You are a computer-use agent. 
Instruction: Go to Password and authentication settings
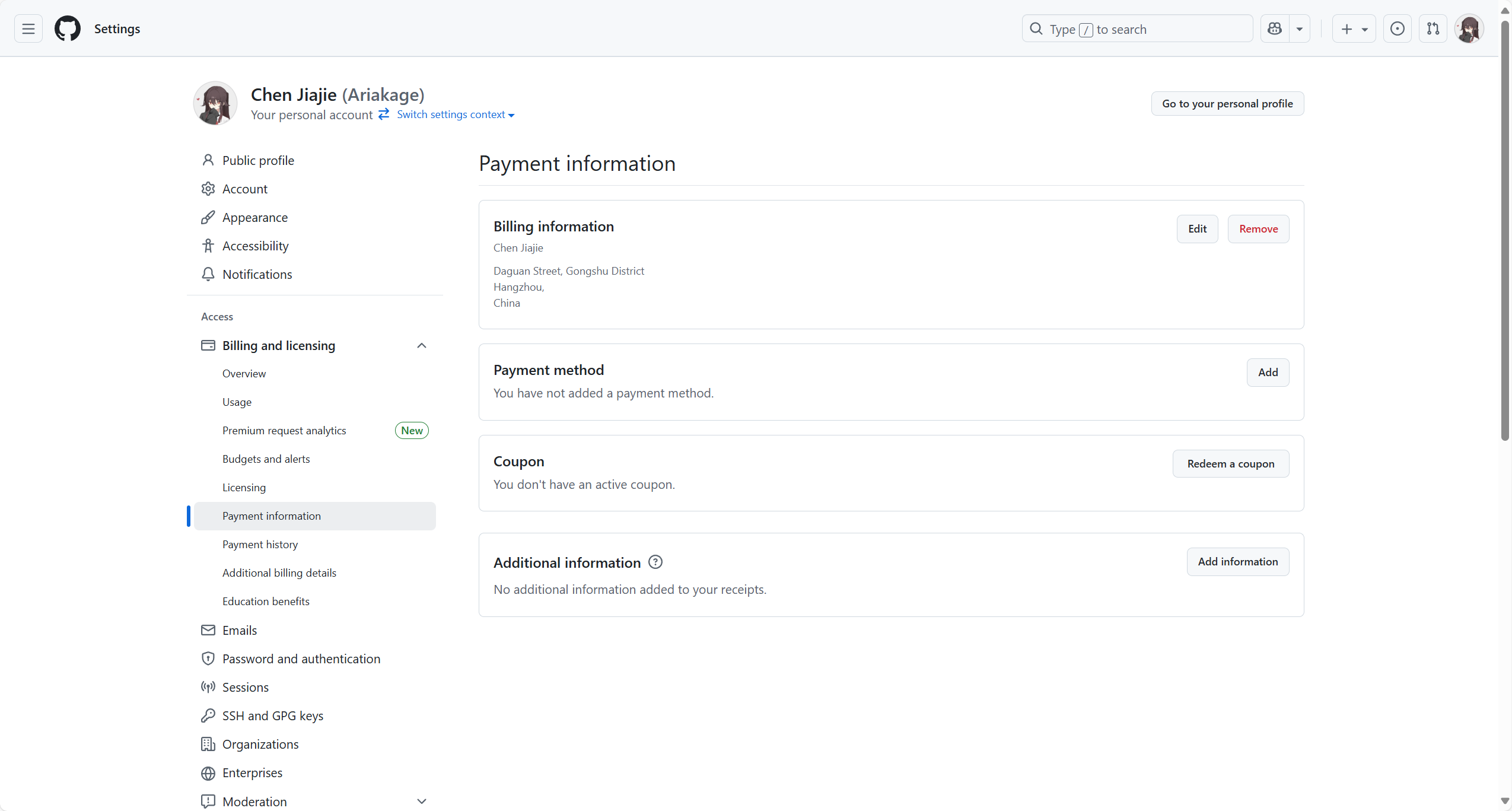(301, 659)
